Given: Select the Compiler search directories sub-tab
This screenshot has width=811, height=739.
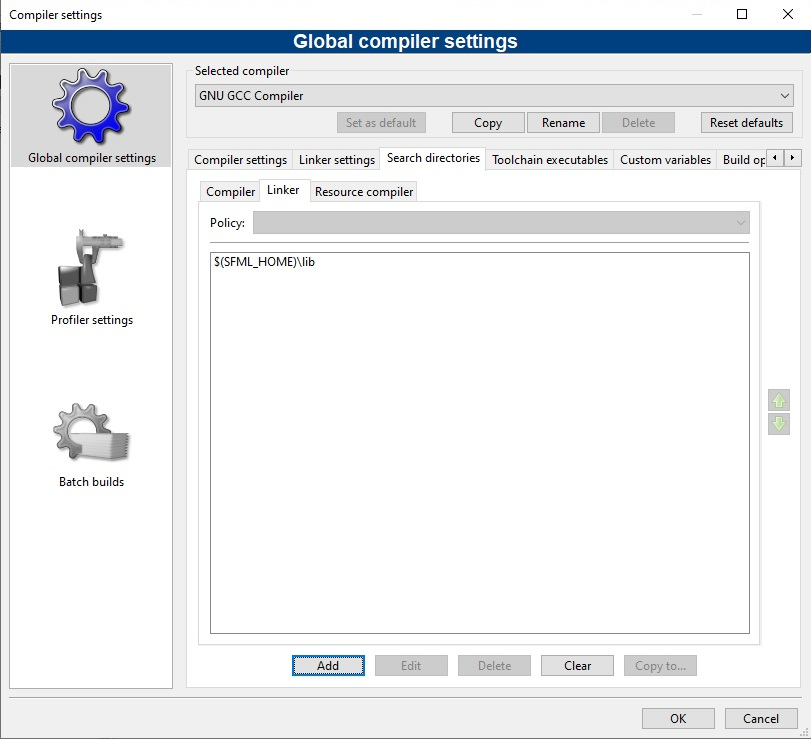Looking at the screenshot, I should click(x=230, y=192).
